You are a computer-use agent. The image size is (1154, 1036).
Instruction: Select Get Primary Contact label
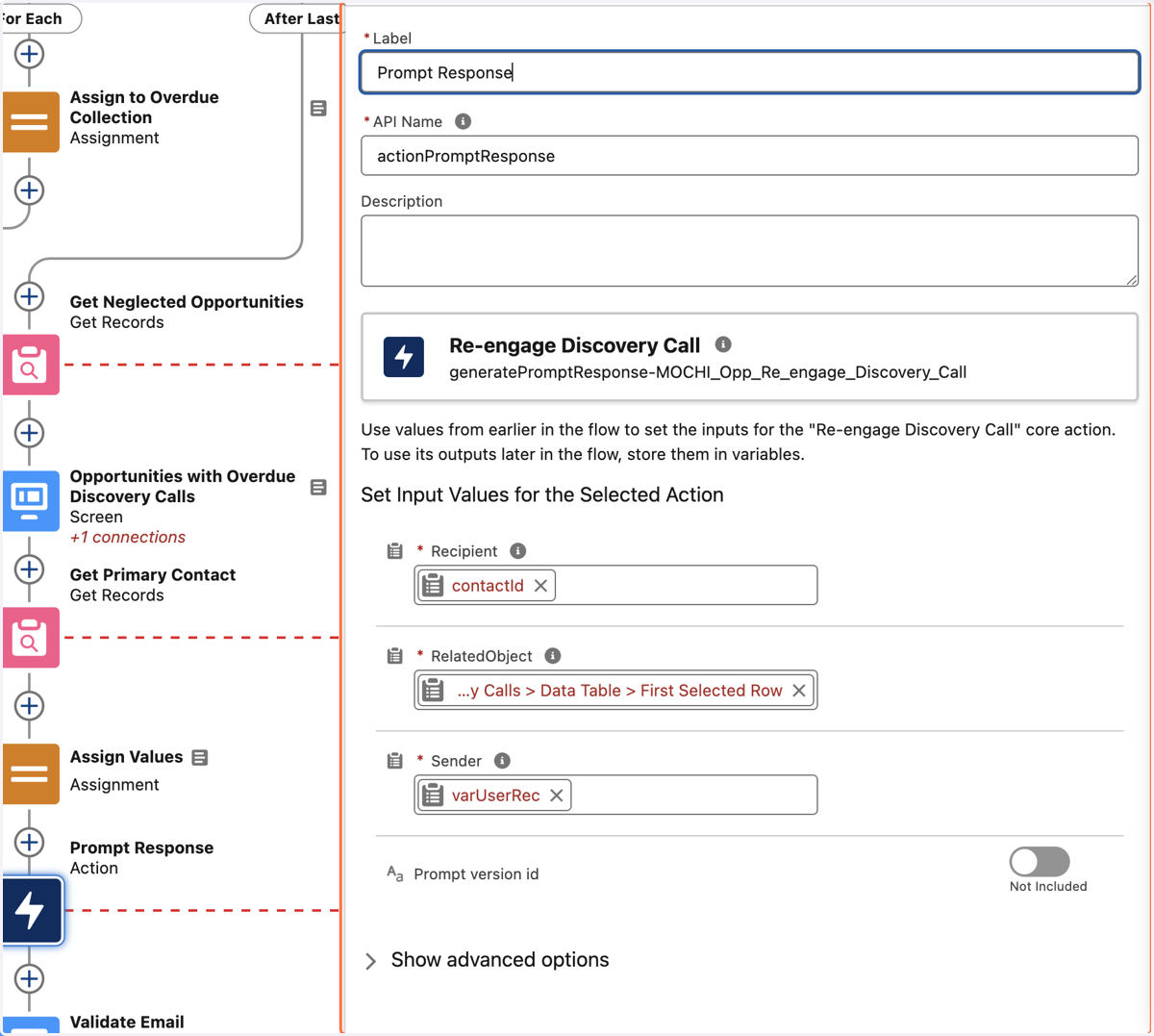(x=153, y=575)
